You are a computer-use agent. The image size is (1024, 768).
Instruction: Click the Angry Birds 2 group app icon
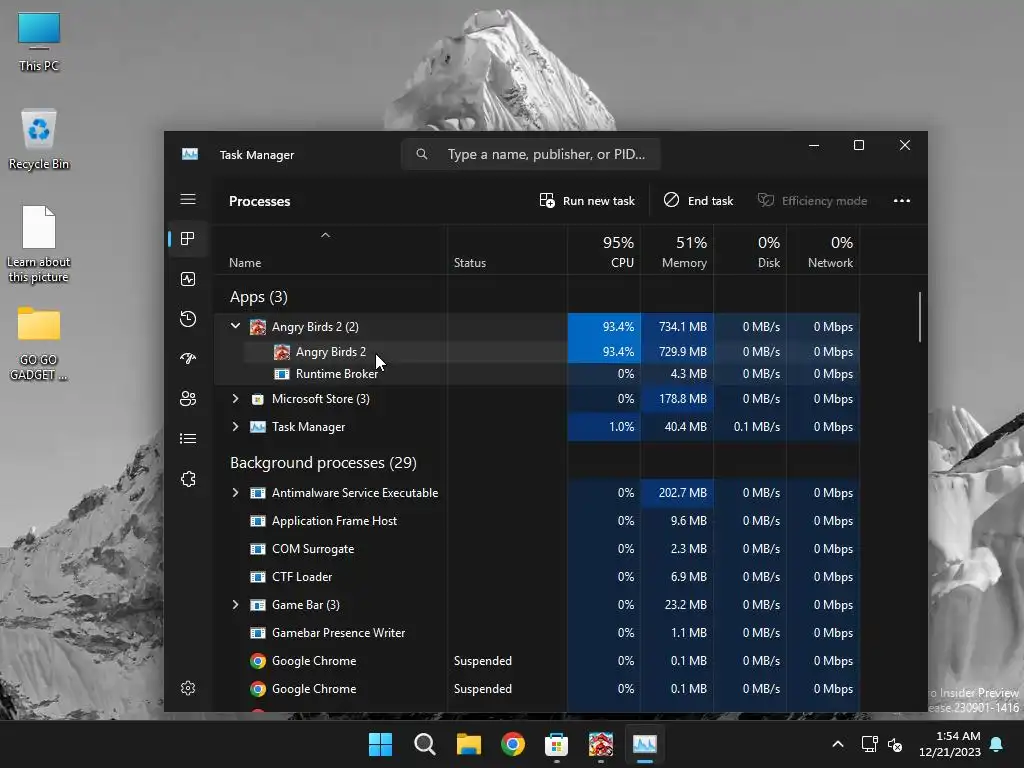[x=258, y=327]
